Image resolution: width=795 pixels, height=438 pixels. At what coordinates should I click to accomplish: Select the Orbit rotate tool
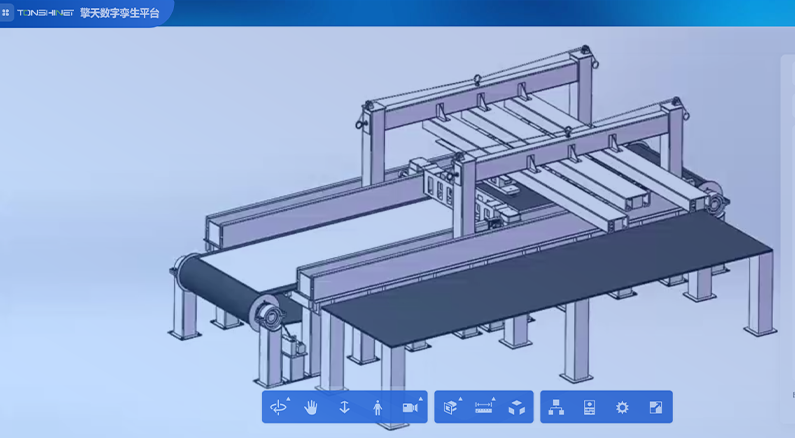(278, 407)
